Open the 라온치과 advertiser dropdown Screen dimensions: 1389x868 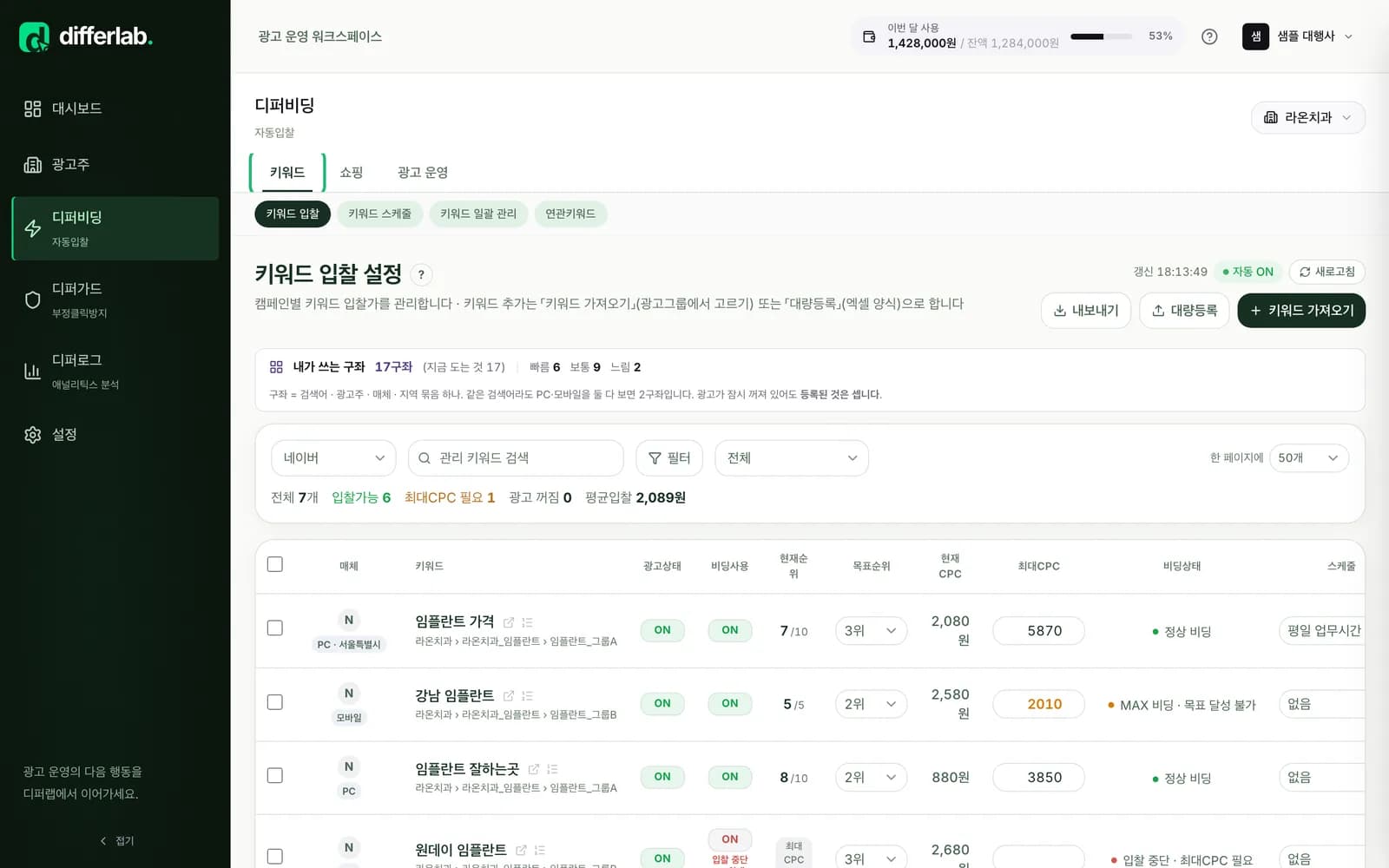1307,117
